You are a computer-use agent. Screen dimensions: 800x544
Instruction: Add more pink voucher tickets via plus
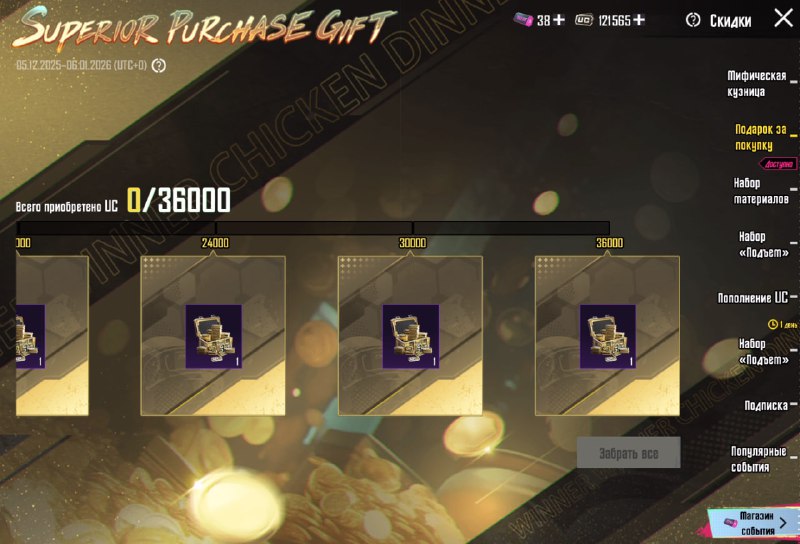pos(559,20)
